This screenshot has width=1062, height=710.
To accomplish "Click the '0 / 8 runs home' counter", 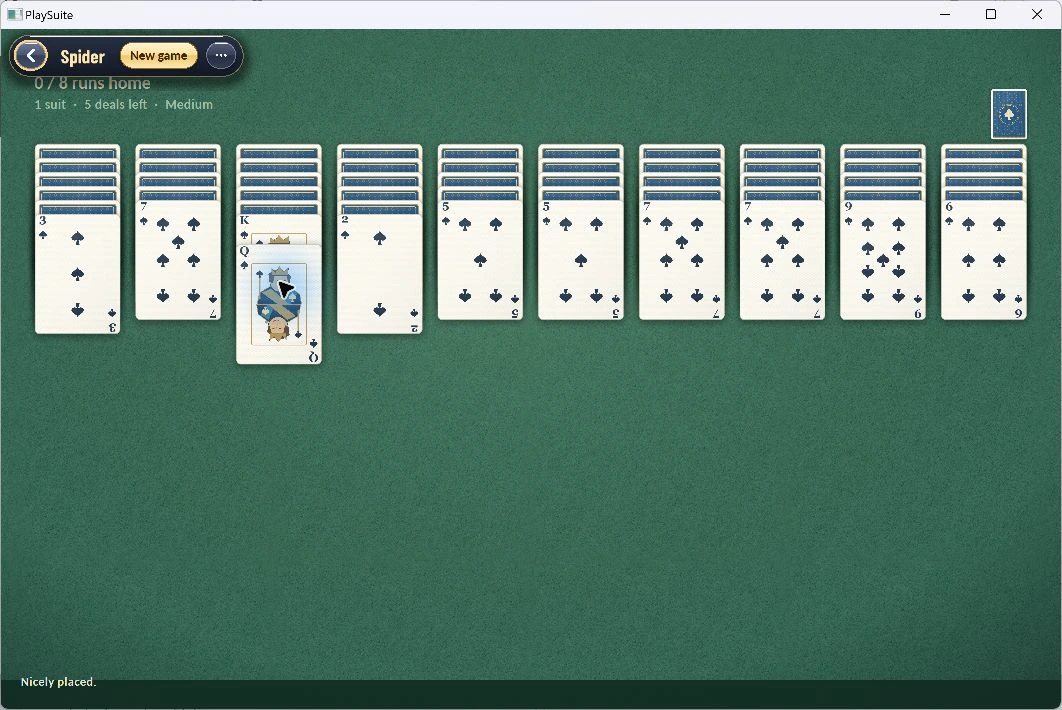I will (92, 83).
